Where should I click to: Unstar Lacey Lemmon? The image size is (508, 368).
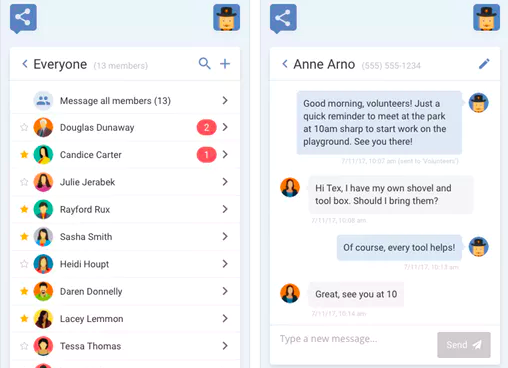click(24, 318)
